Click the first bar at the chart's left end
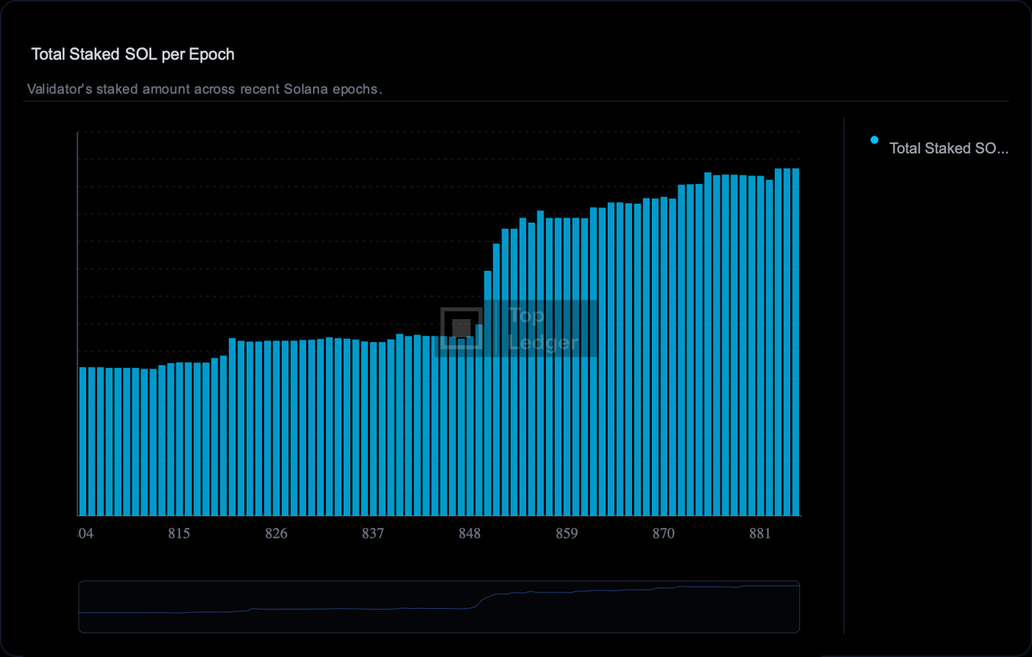Screen dimensions: 1032x657 pos(82,440)
